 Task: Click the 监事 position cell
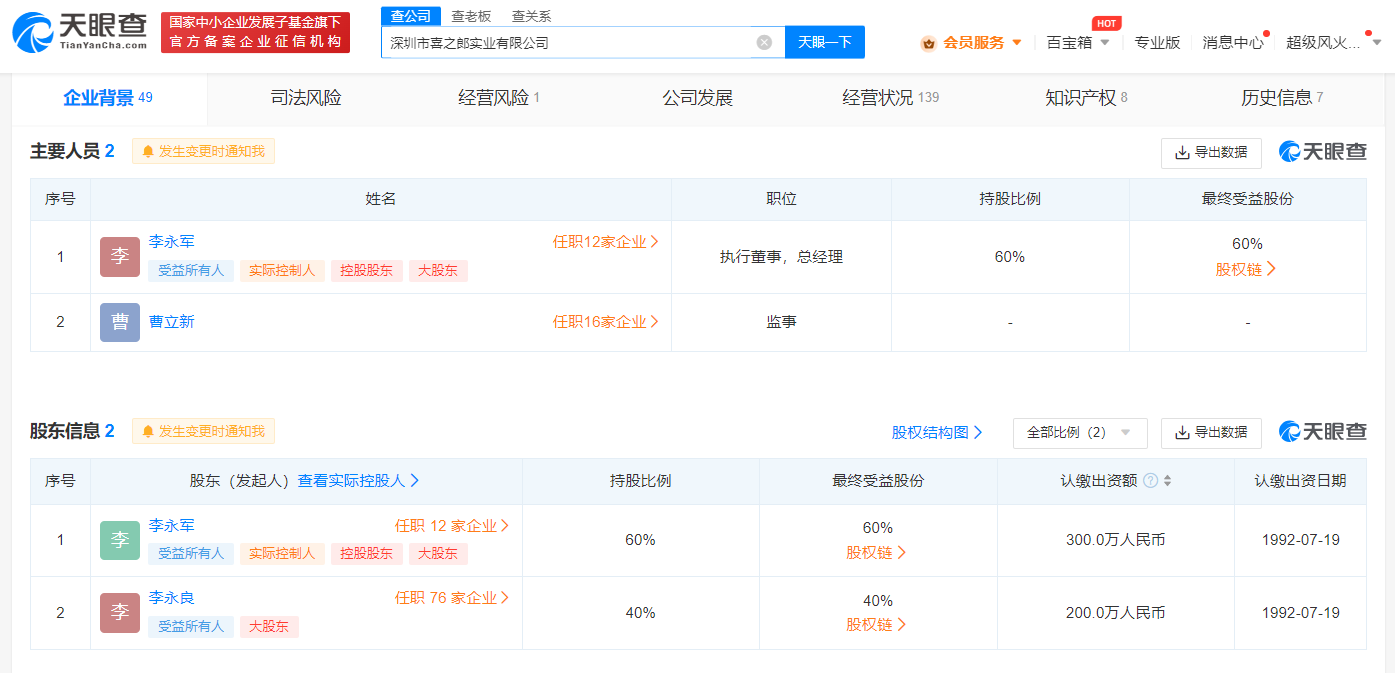[781, 322]
